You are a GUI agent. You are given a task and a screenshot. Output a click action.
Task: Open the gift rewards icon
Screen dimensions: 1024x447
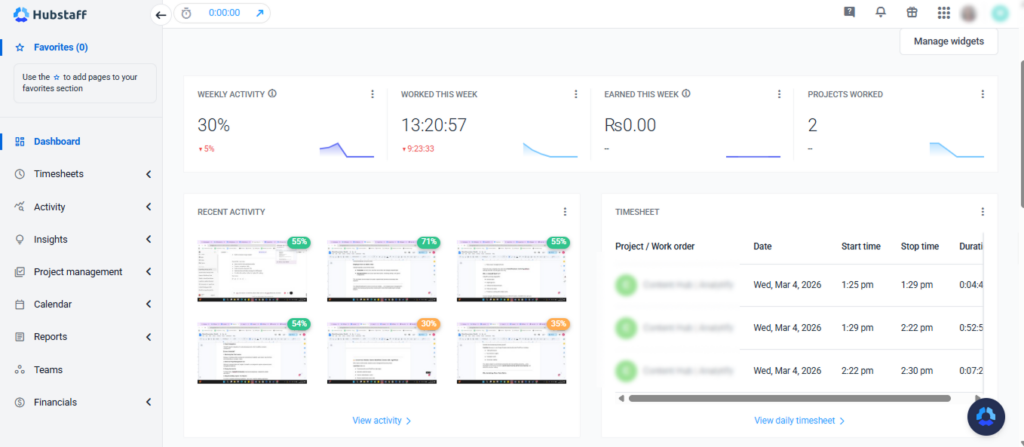click(x=911, y=13)
